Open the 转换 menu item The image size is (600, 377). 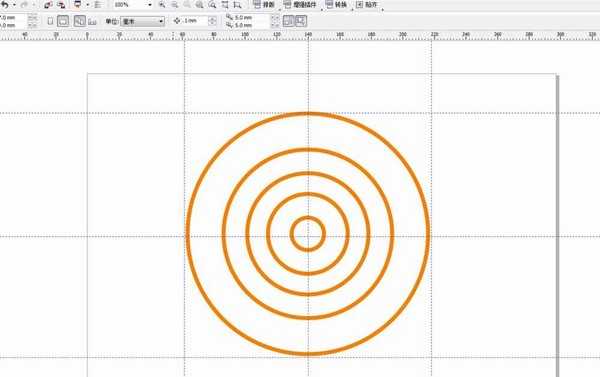(336, 5)
